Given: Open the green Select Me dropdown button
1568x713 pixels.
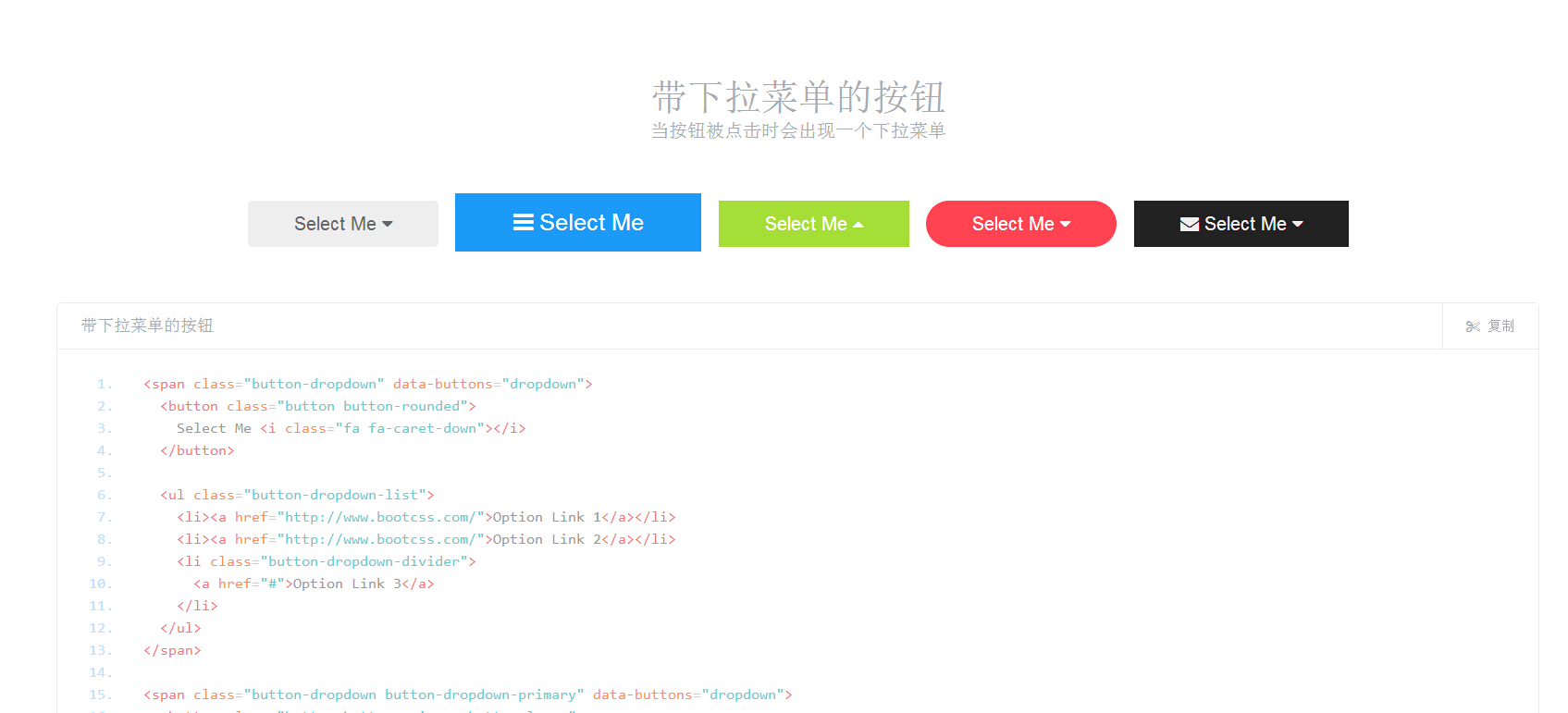Looking at the screenshot, I should click(814, 224).
